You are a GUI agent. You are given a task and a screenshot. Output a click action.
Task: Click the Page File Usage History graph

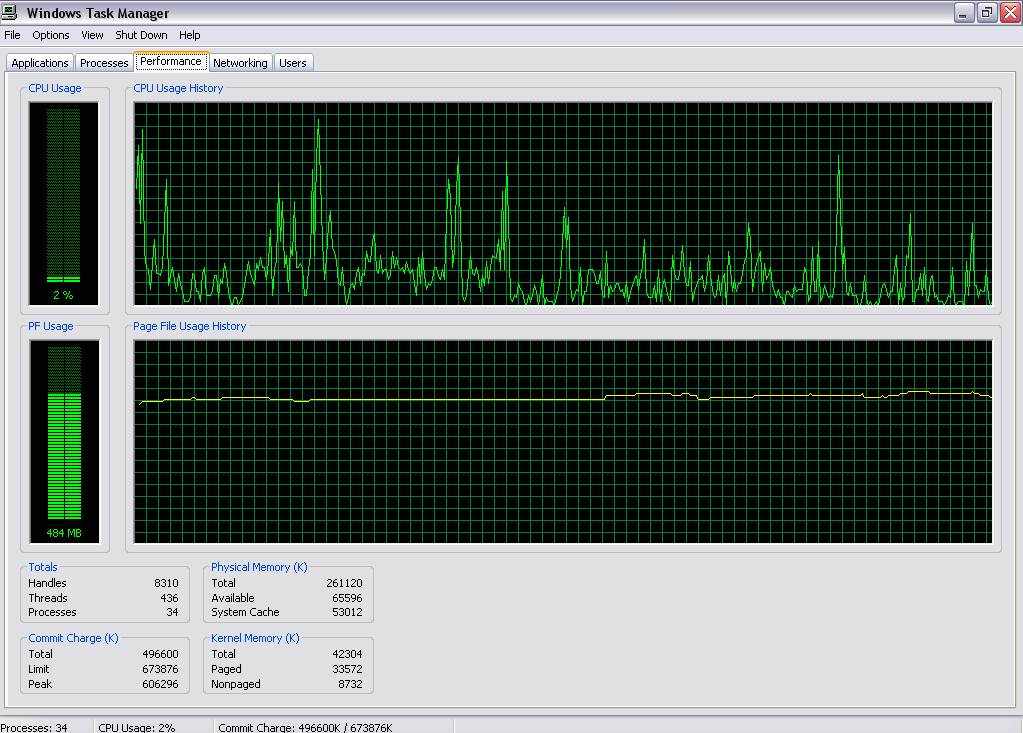tap(563, 441)
